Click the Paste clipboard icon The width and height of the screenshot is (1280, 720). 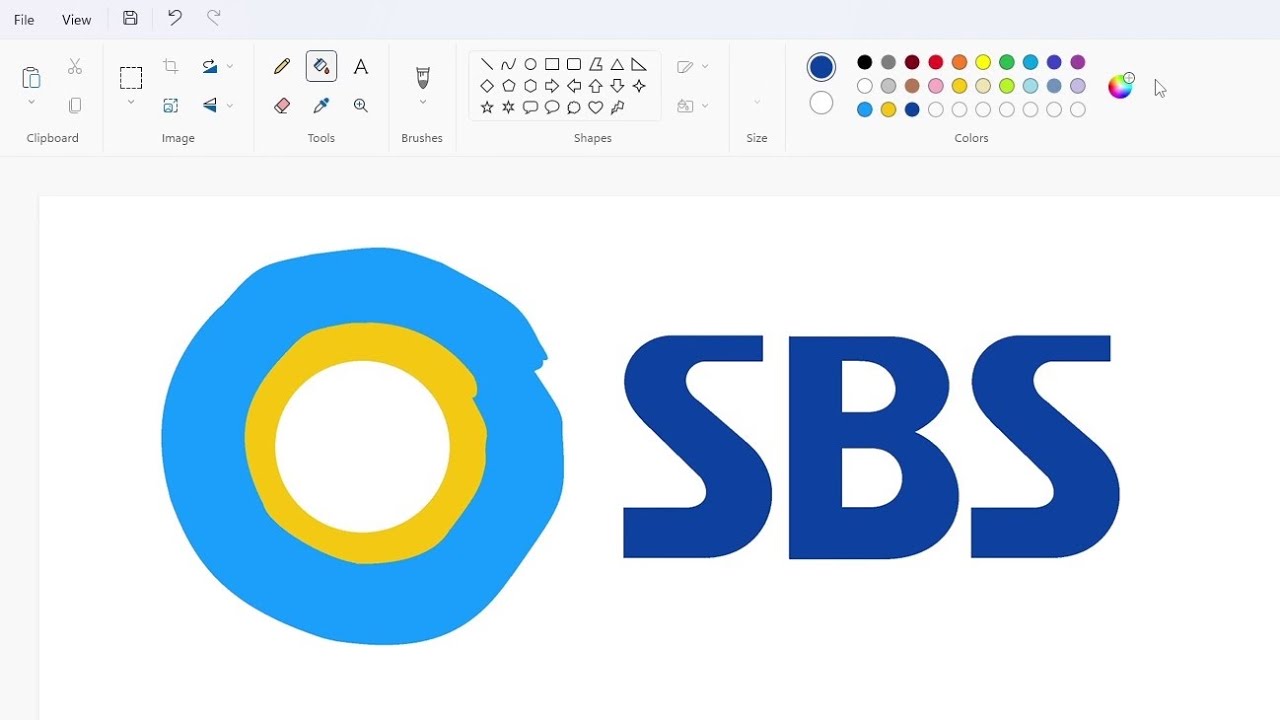click(x=31, y=77)
